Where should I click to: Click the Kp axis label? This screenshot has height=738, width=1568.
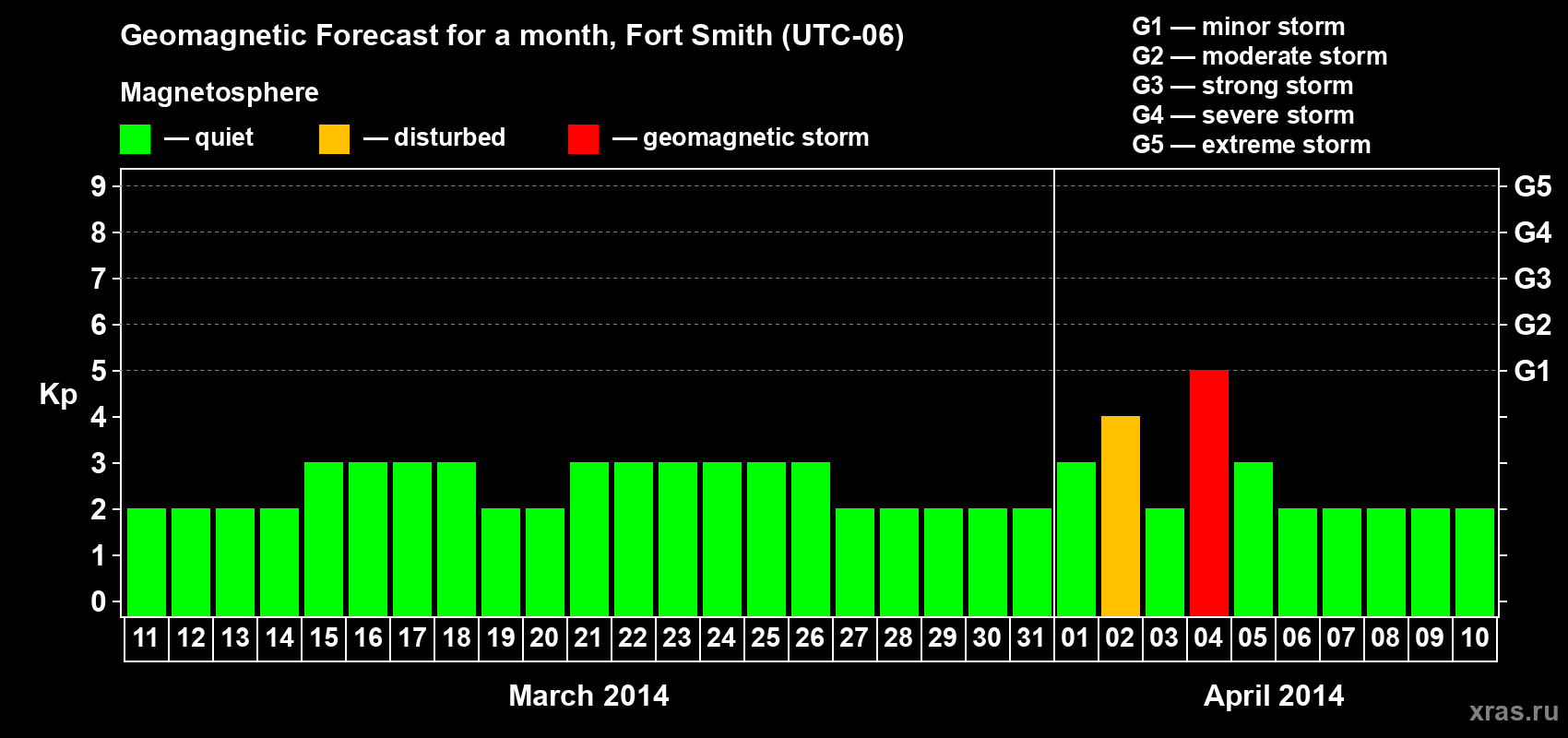[x=58, y=395]
